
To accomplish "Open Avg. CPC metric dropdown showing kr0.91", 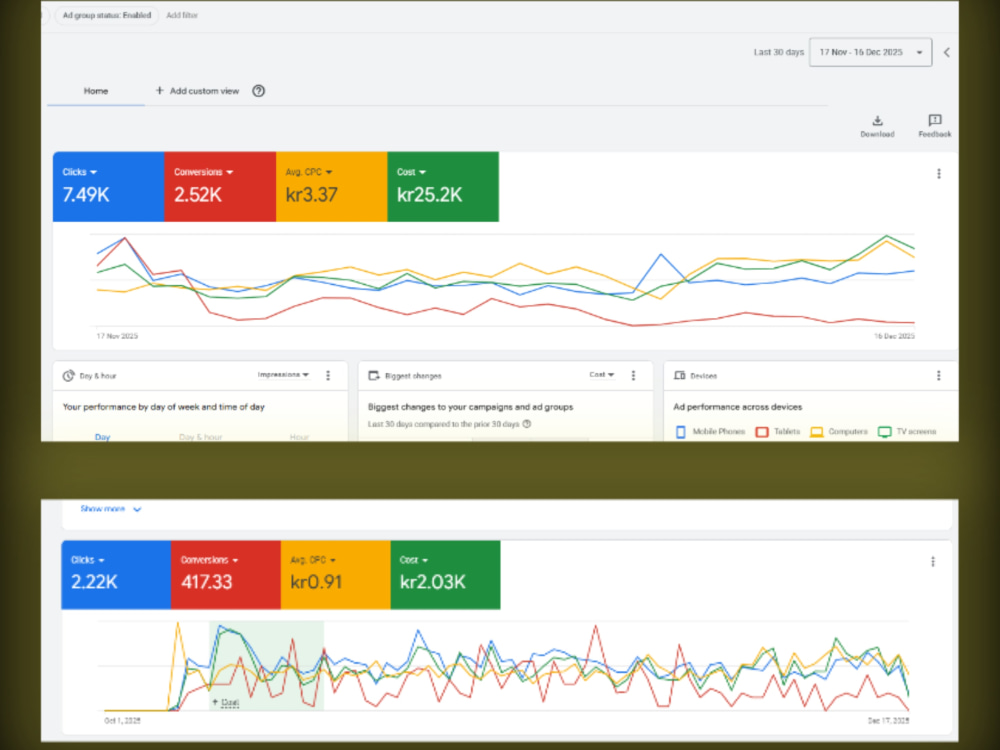I will 312,560.
